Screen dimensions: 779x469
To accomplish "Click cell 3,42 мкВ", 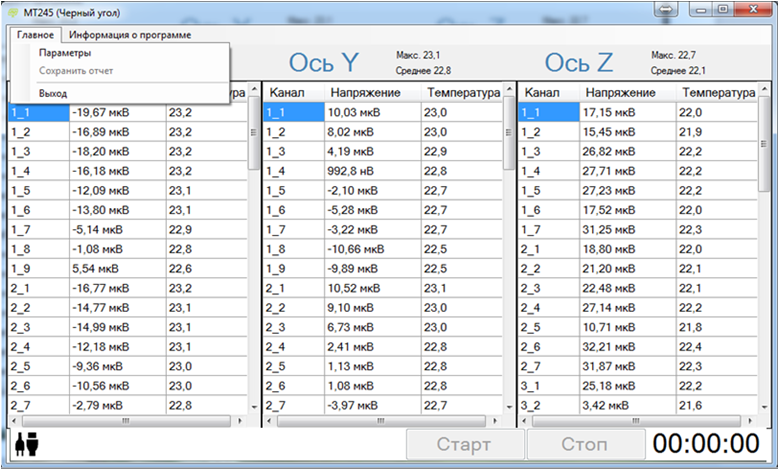I will click(627, 405).
